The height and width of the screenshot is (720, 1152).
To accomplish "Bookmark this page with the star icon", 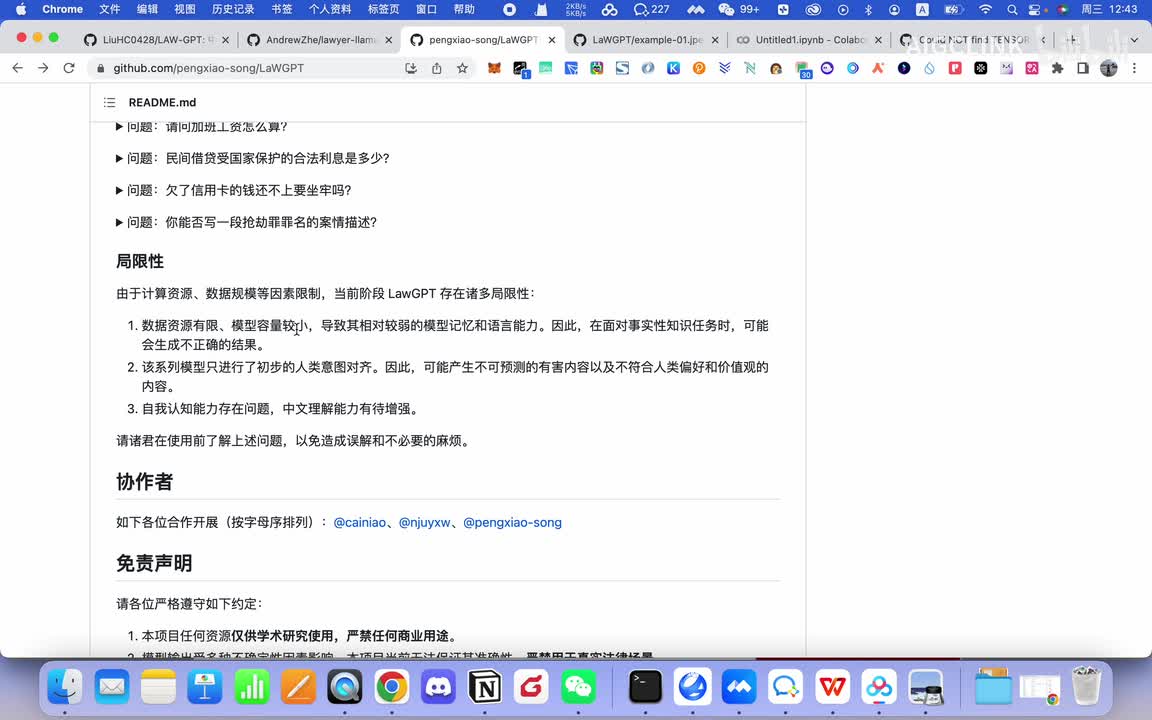I will (x=462, y=68).
